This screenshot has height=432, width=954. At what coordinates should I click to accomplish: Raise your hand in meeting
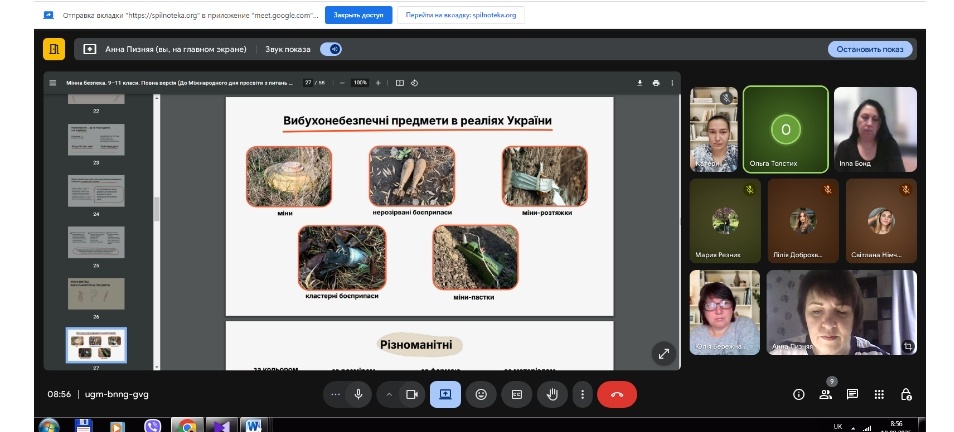pos(550,394)
